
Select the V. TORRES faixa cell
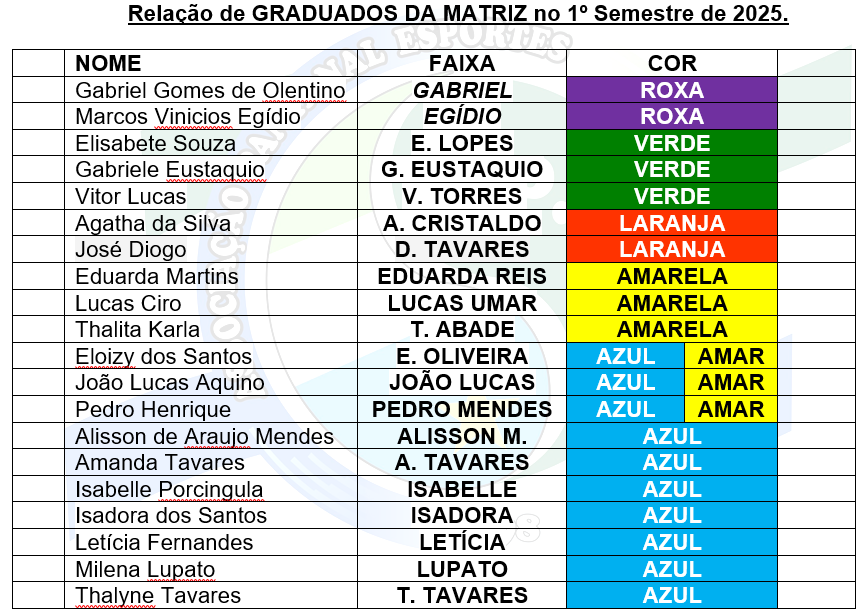(462, 196)
